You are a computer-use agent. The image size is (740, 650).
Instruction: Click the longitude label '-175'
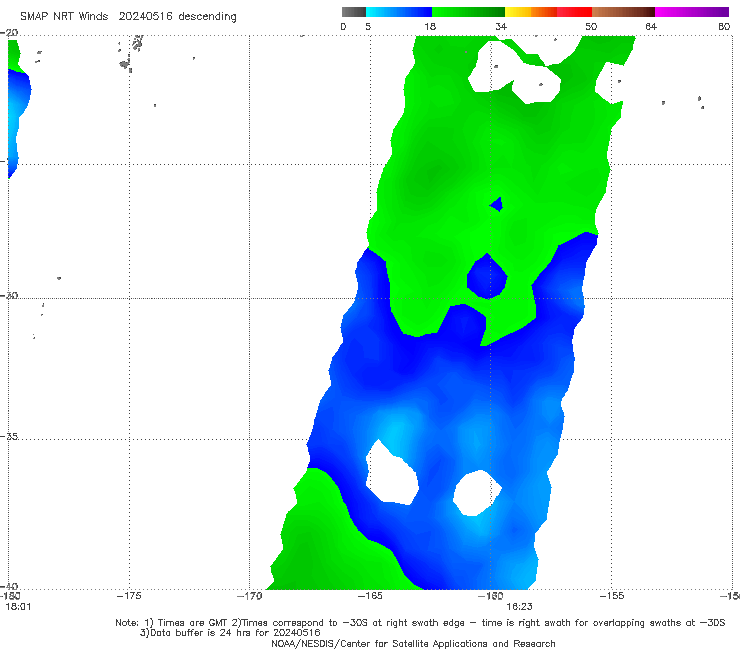[x=129, y=596]
